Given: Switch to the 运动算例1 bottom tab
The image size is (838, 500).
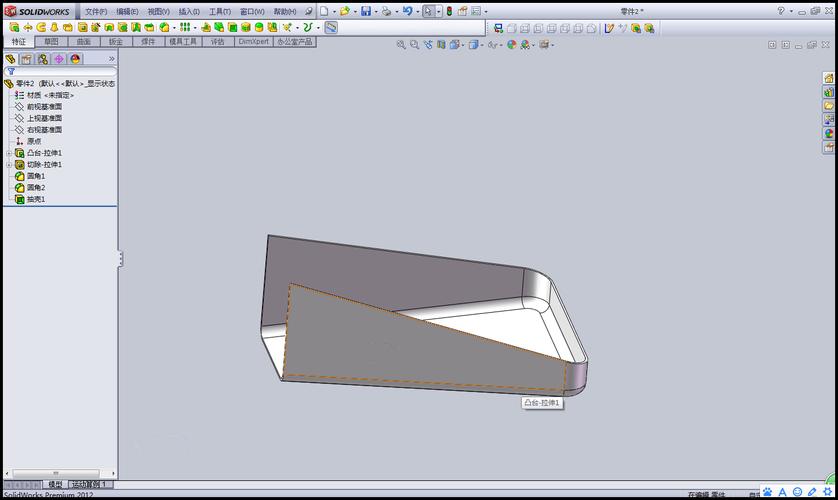Looking at the screenshot, I should (89, 485).
